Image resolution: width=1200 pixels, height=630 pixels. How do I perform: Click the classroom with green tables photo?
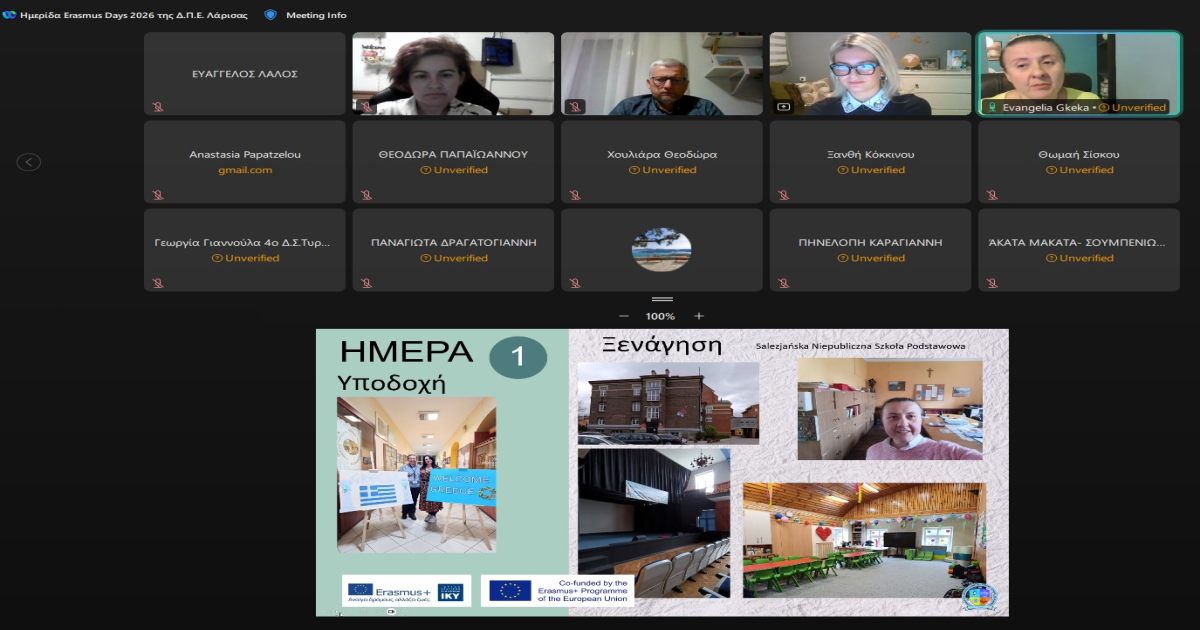tap(864, 539)
